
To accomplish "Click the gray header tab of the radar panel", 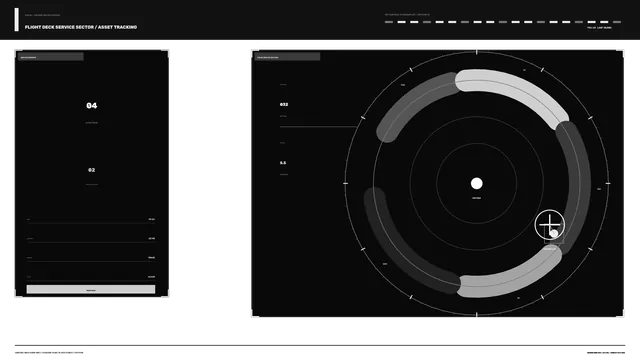I will pos(287,57).
